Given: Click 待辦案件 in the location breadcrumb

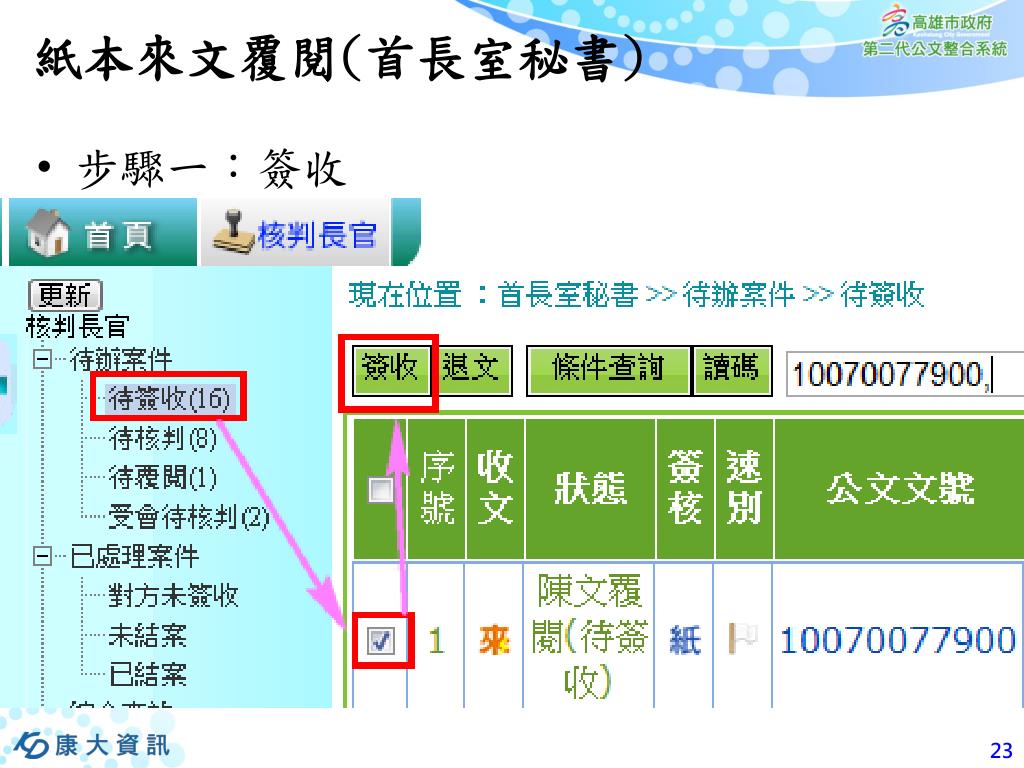Looking at the screenshot, I should (x=739, y=295).
